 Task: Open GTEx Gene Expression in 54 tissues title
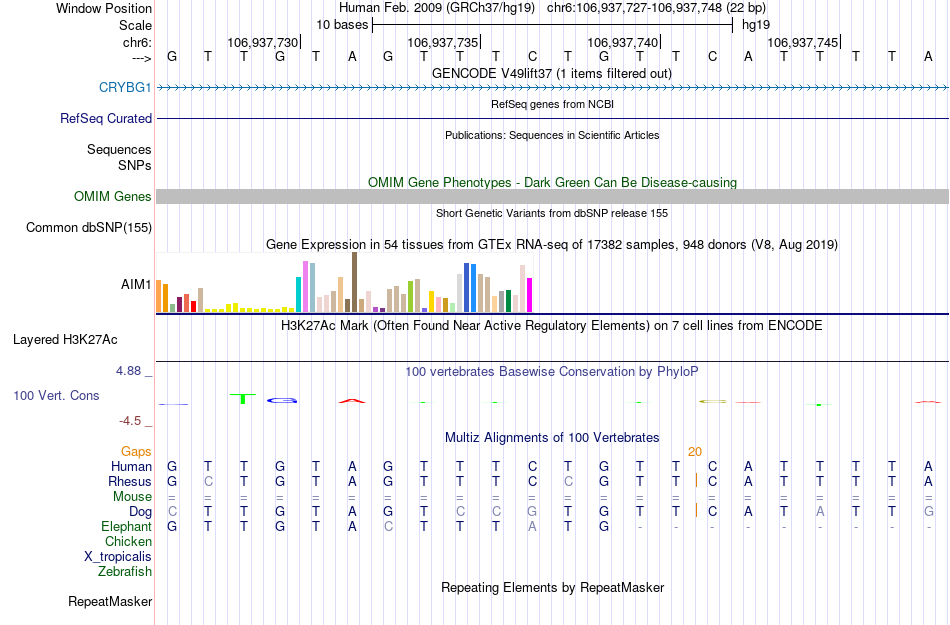tap(552, 245)
